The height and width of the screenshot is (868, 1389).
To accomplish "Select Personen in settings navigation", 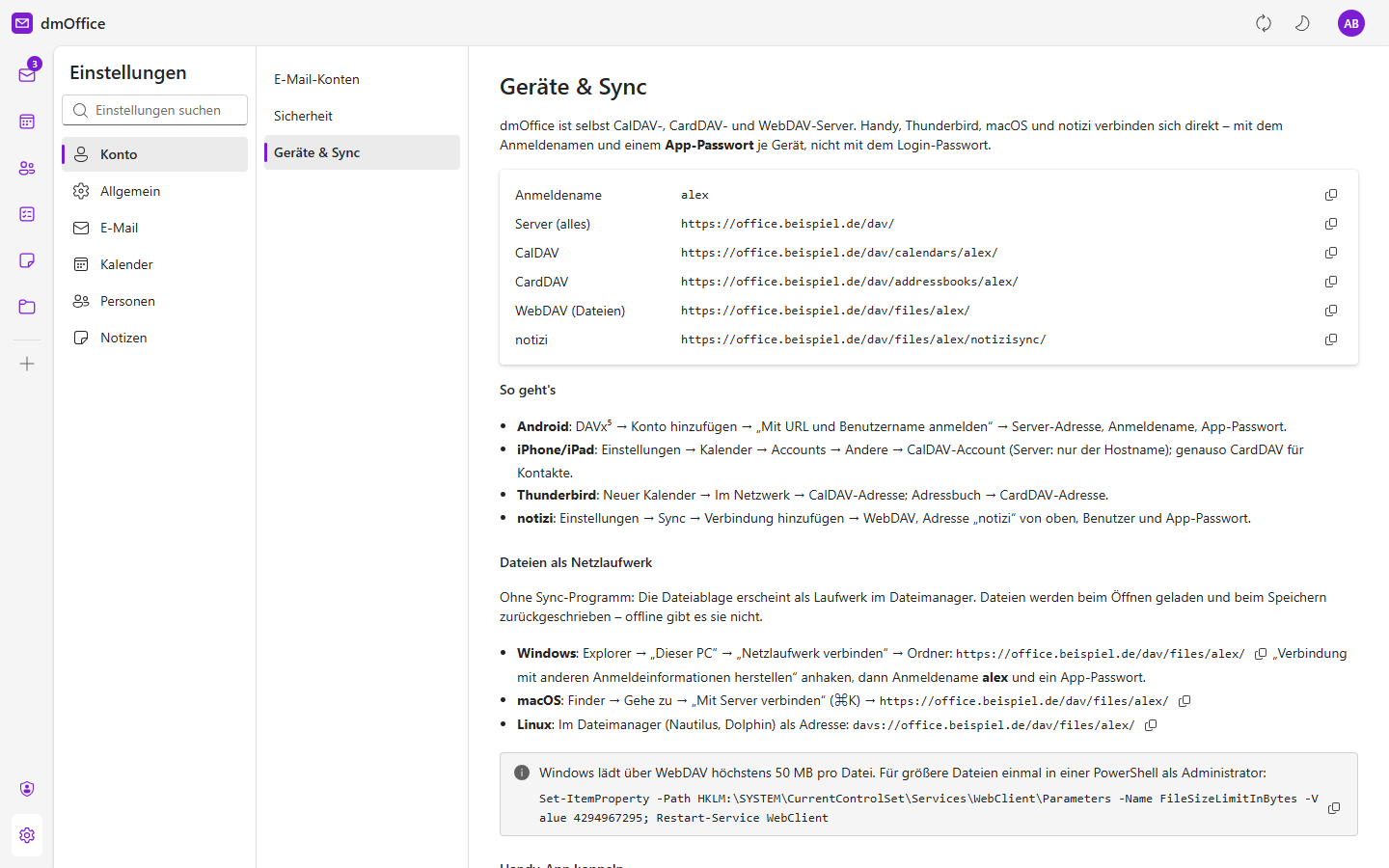I will click(154, 301).
